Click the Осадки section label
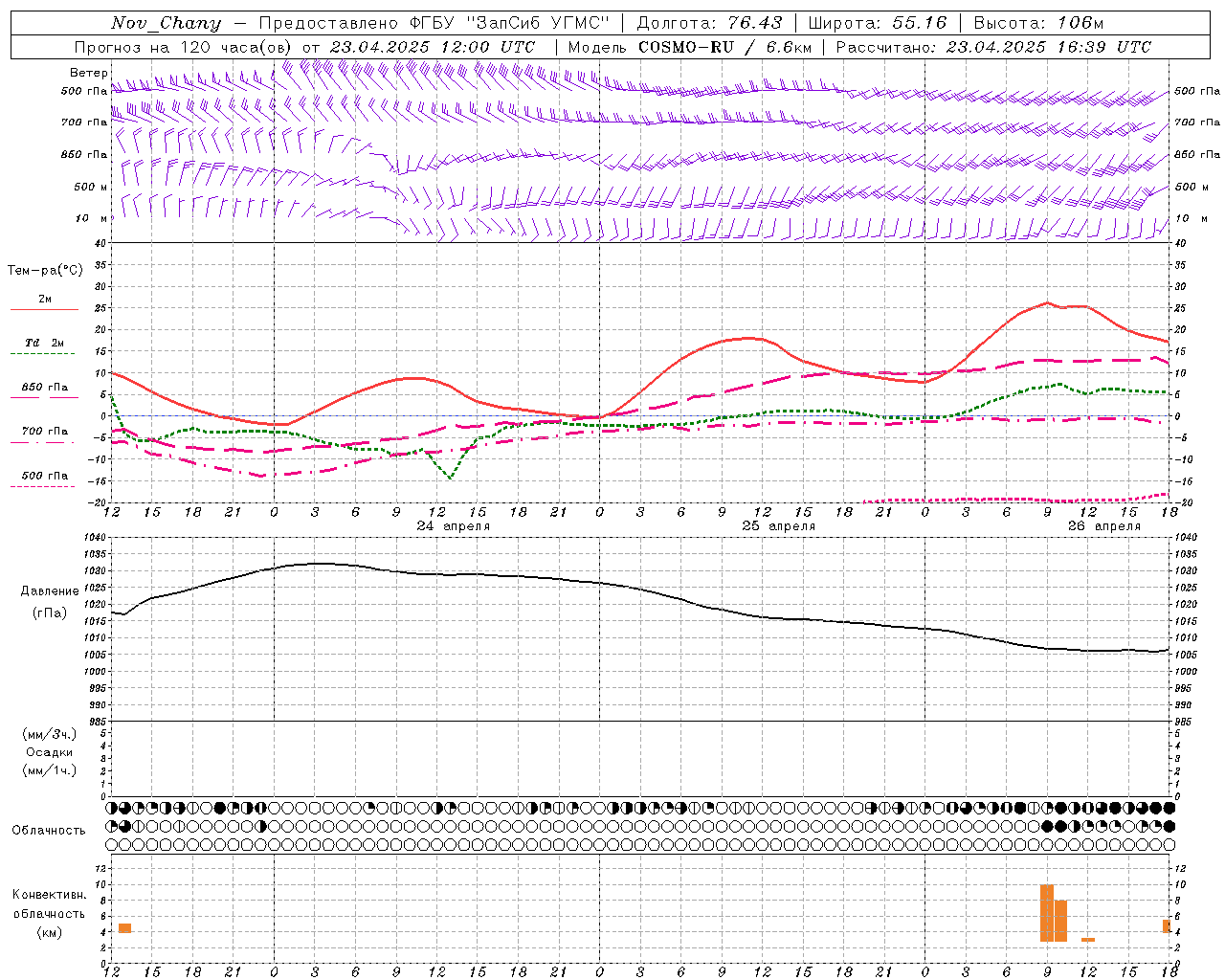This screenshot has height=980, width=1225. 50,753
